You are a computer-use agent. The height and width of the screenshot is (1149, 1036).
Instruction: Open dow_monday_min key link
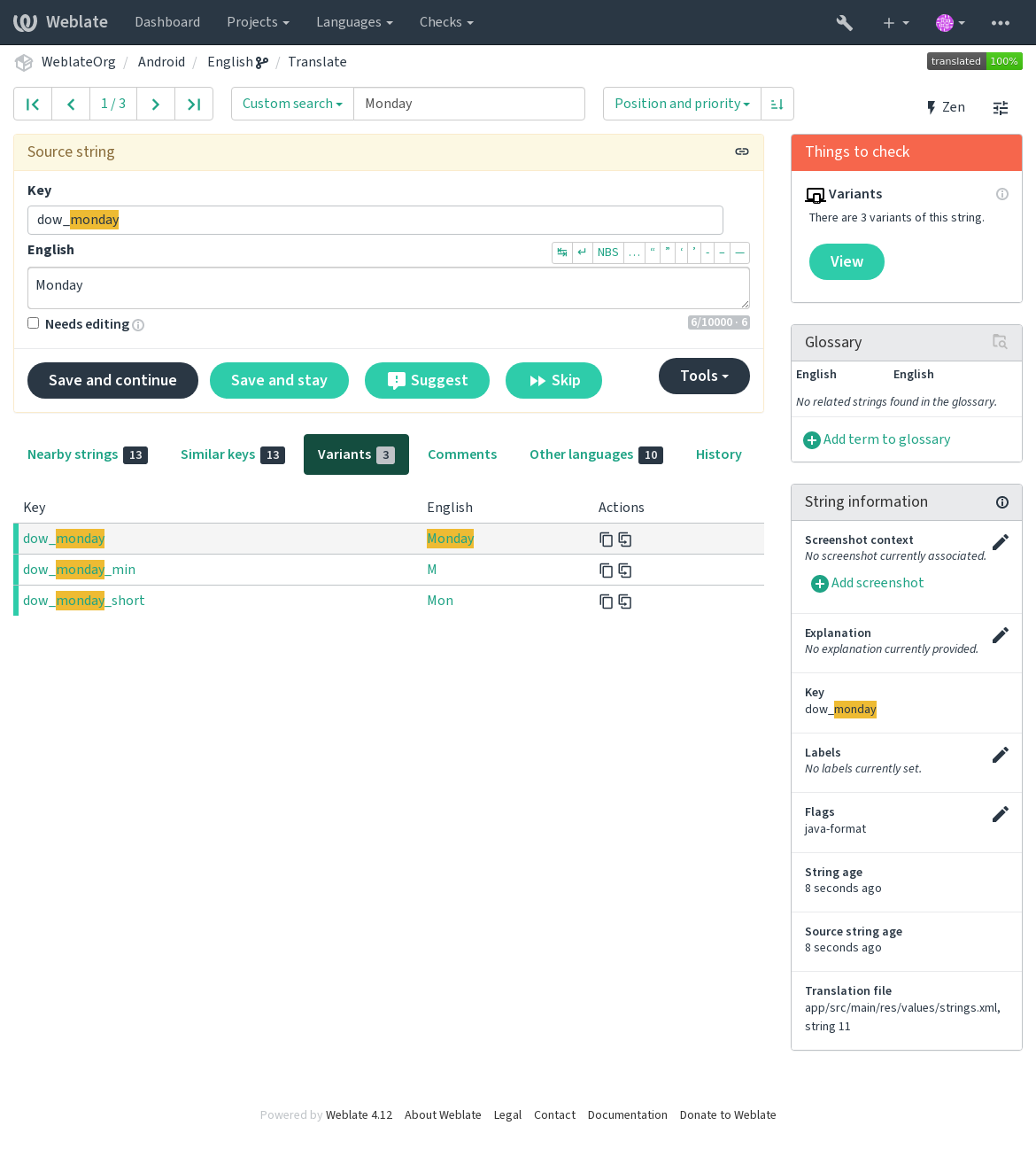79,570
